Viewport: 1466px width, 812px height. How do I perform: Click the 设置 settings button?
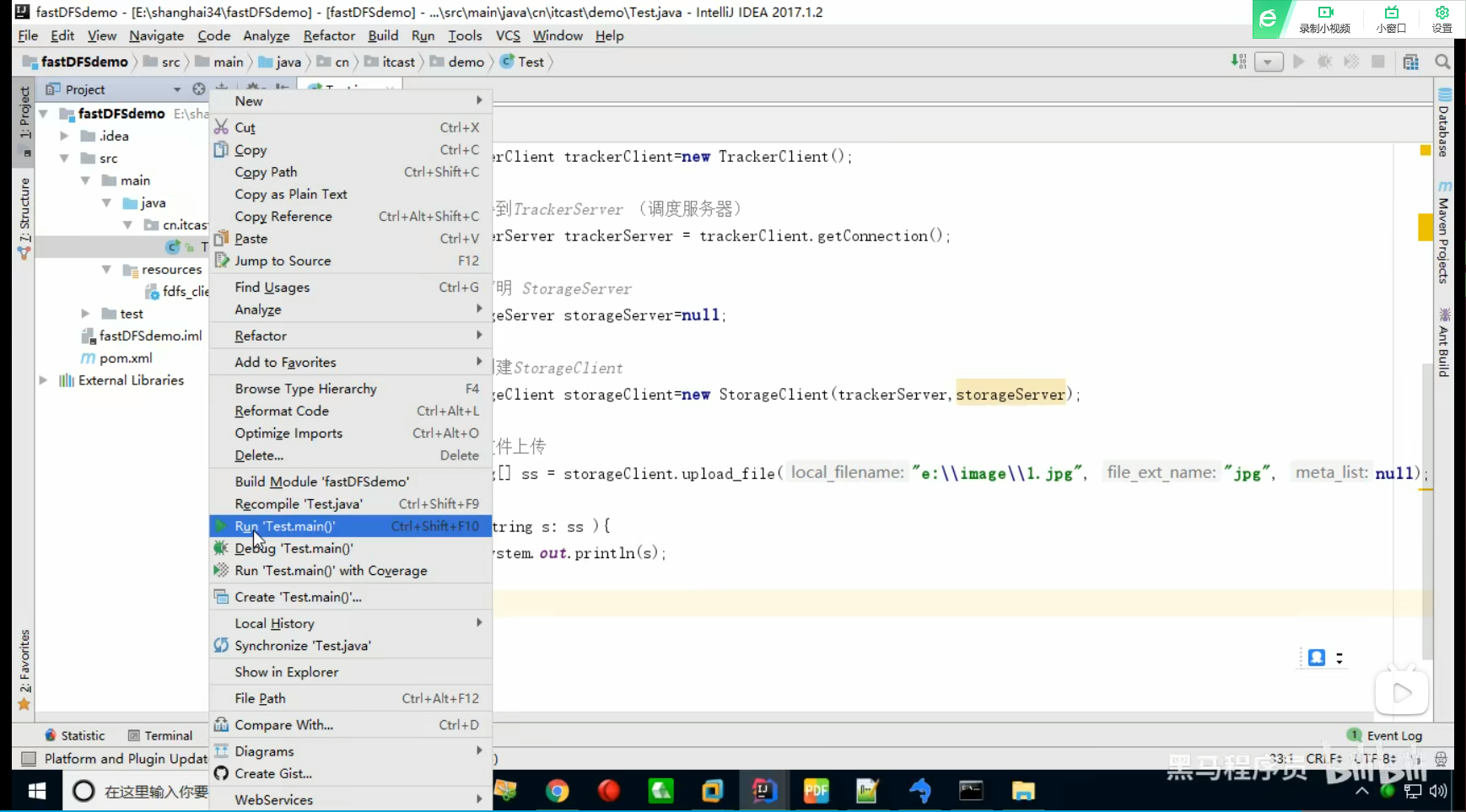[1442, 19]
